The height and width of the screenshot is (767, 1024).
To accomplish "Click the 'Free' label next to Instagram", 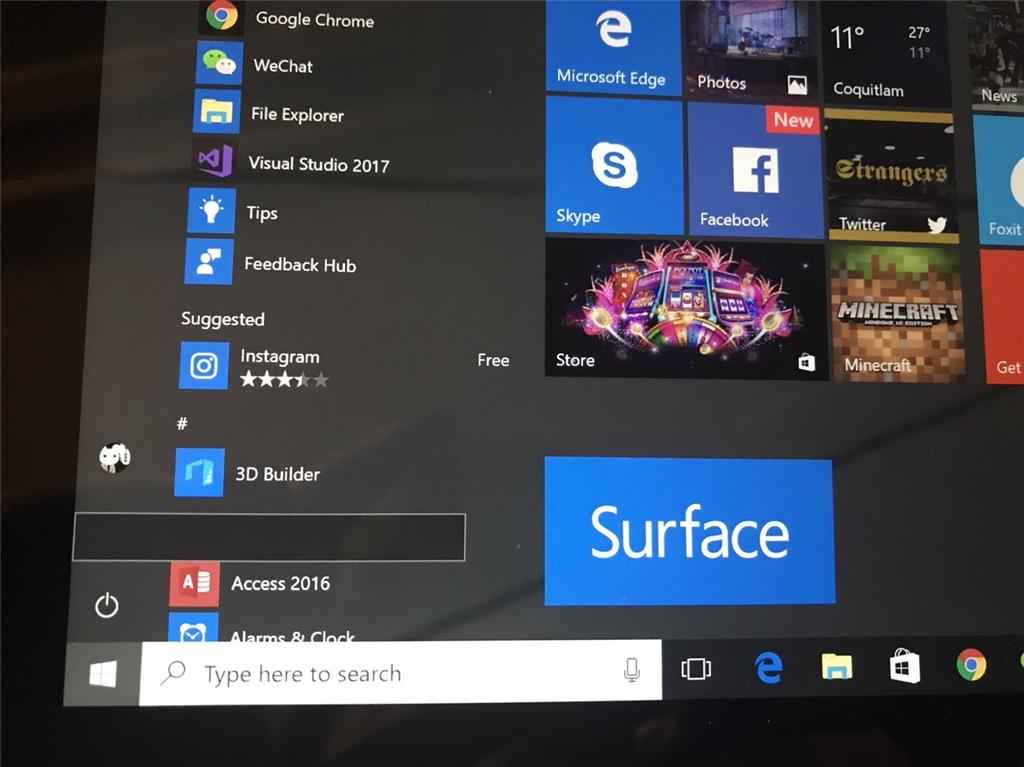I will (493, 360).
